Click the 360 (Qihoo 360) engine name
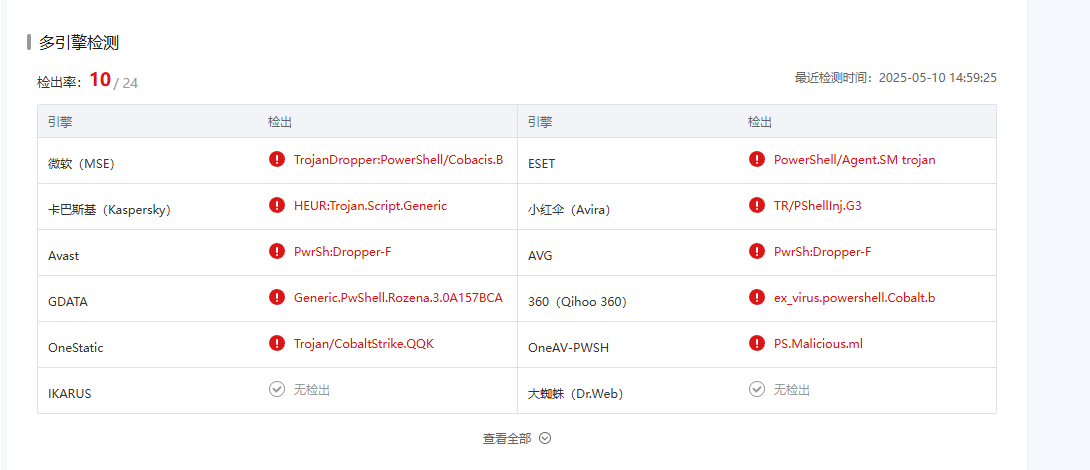Viewport: 1090px width, 470px height. click(577, 302)
